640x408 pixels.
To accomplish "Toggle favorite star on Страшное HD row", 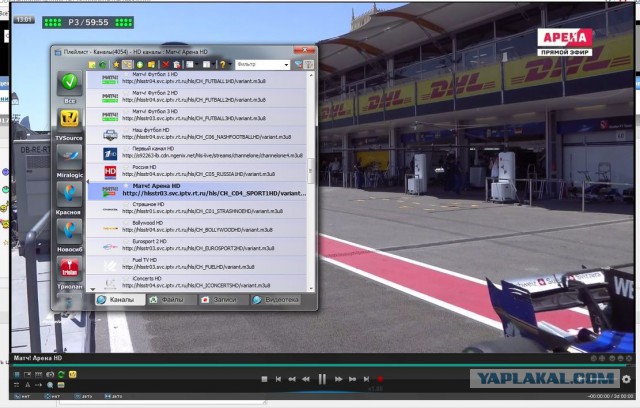I will [127, 204].
